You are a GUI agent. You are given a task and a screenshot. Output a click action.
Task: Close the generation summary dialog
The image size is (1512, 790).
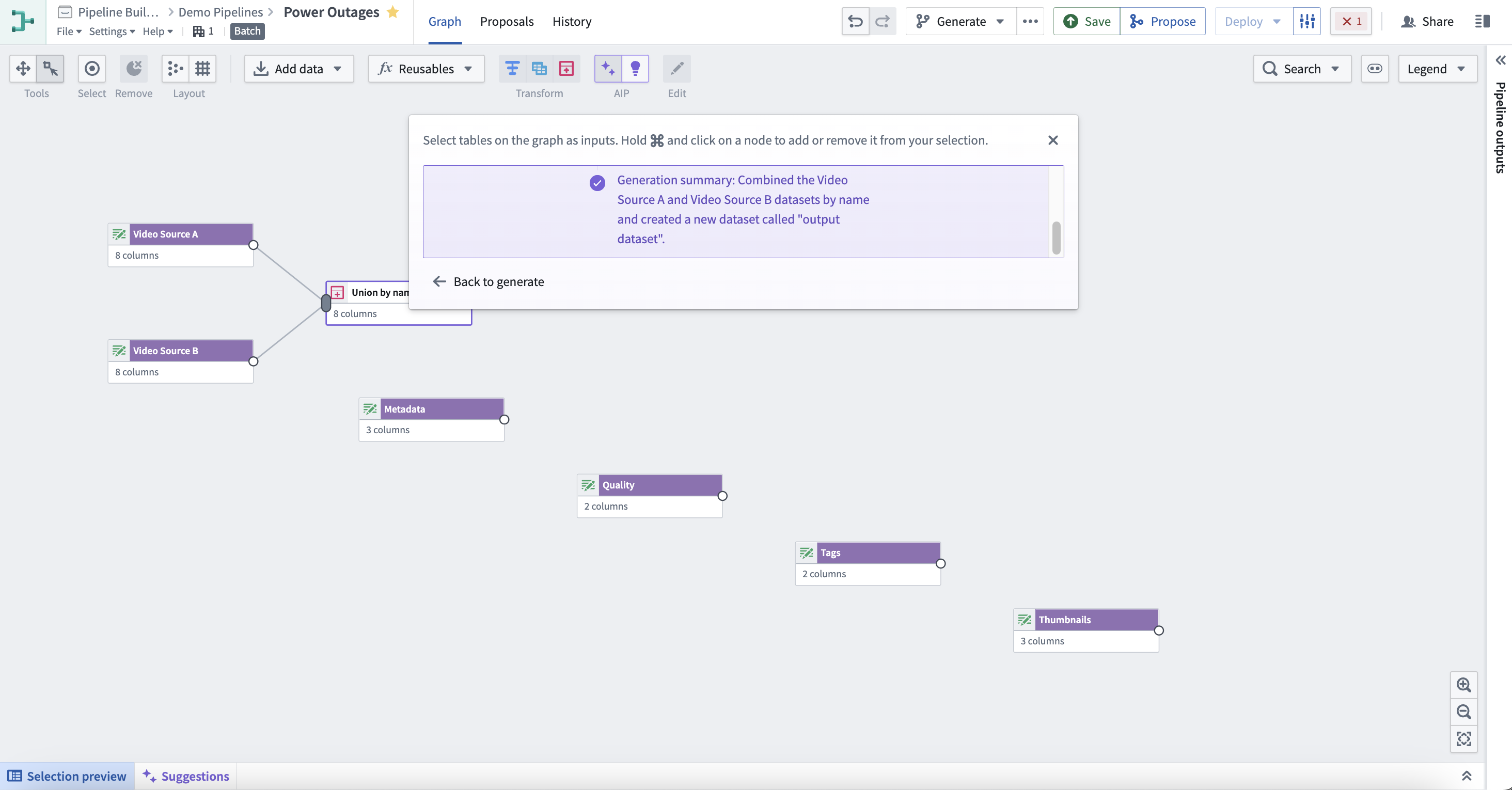[x=1052, y=140]
